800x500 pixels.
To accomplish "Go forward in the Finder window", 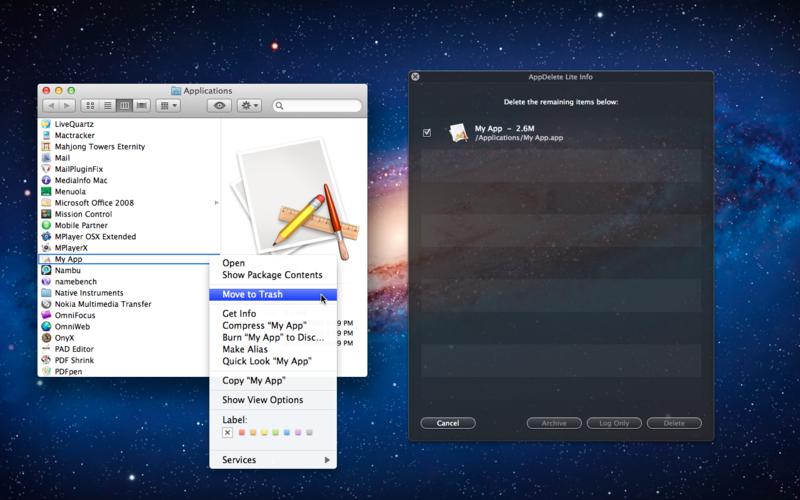I will pyautogui.click(x=67, y=106).
